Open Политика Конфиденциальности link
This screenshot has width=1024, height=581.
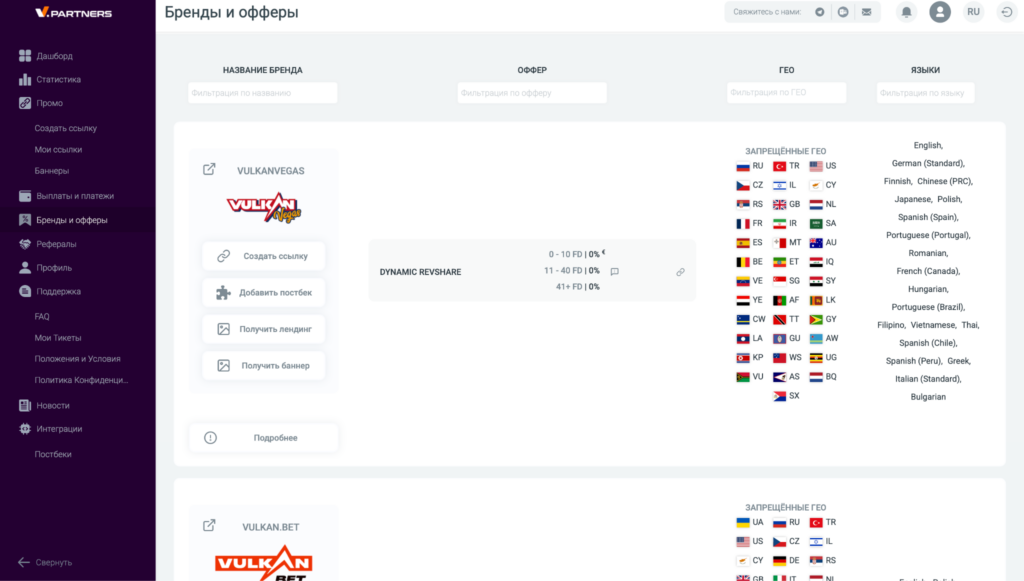coord(81,380)
